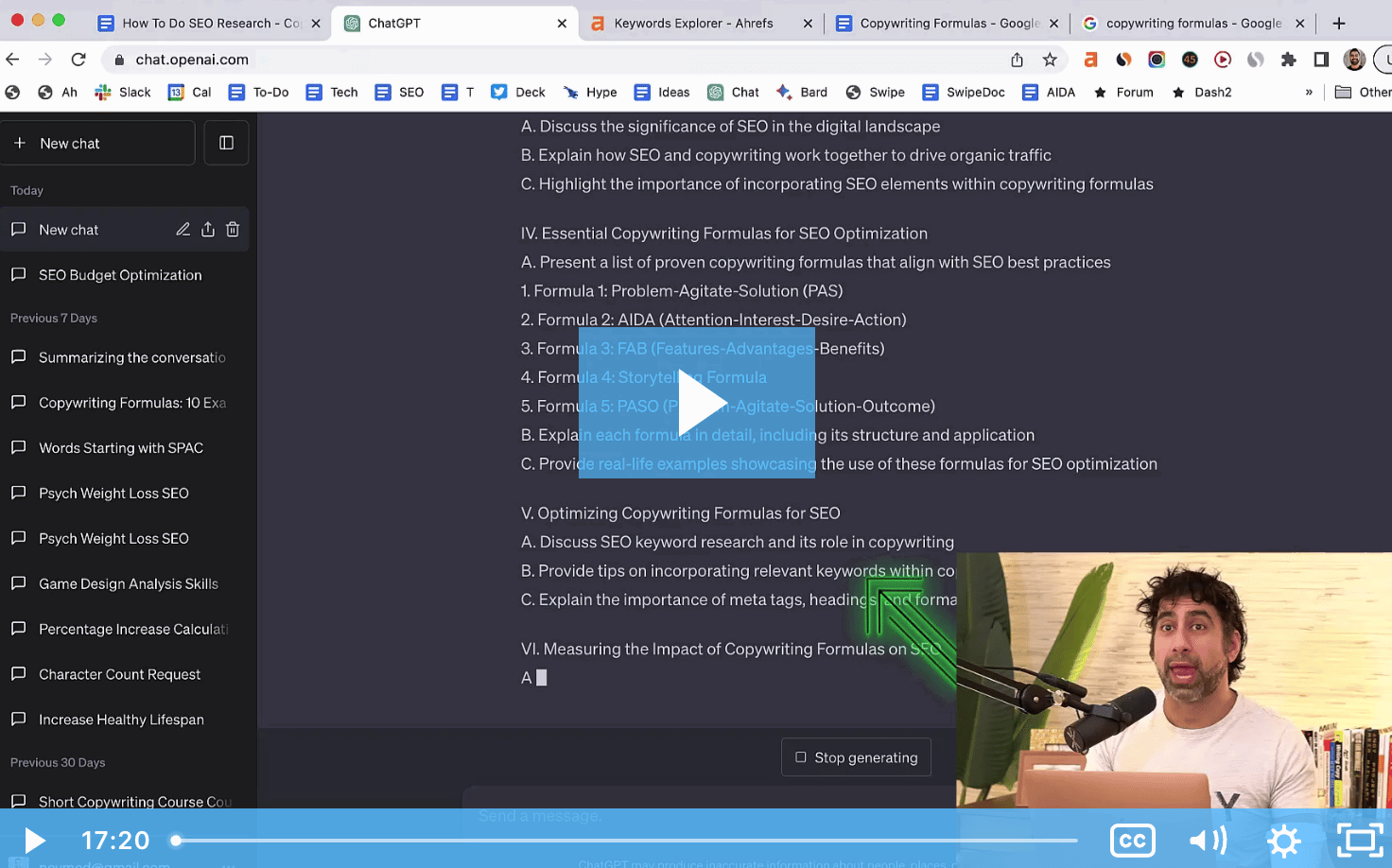Open Forum bookmark
1392x868 pixels.
point(1123,92)
